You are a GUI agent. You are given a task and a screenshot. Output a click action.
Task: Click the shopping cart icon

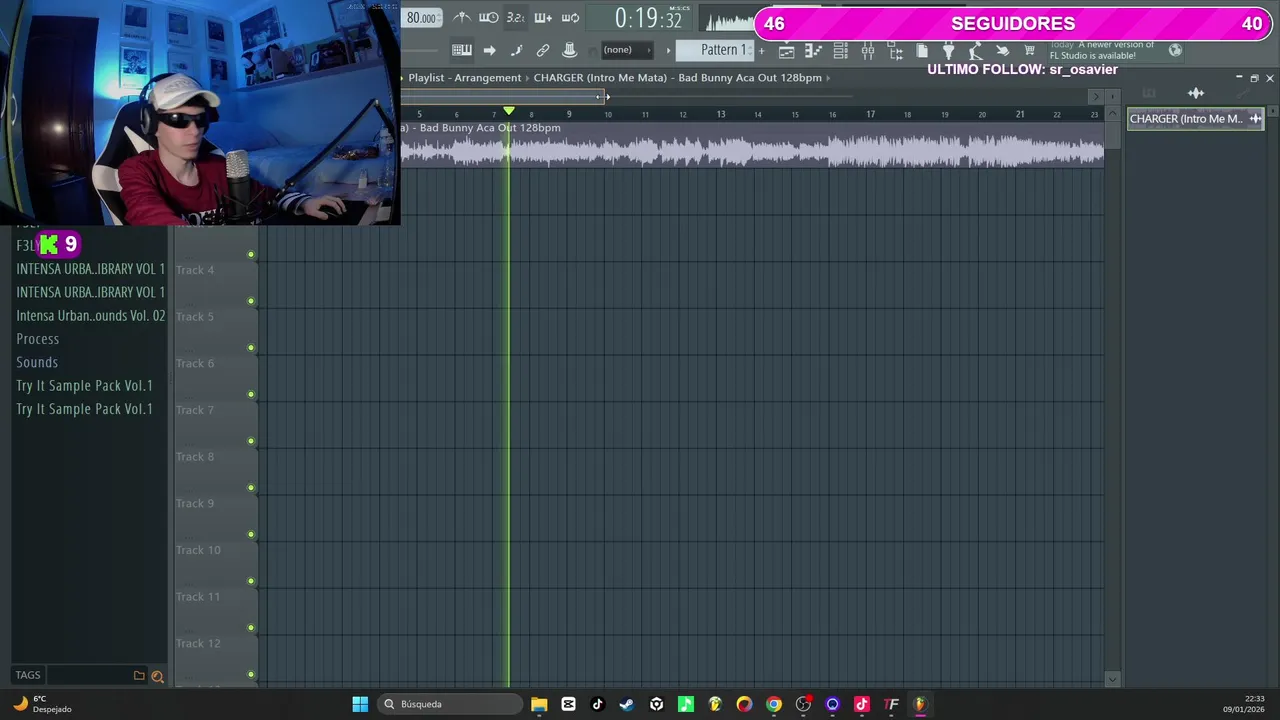[1030, 50]
